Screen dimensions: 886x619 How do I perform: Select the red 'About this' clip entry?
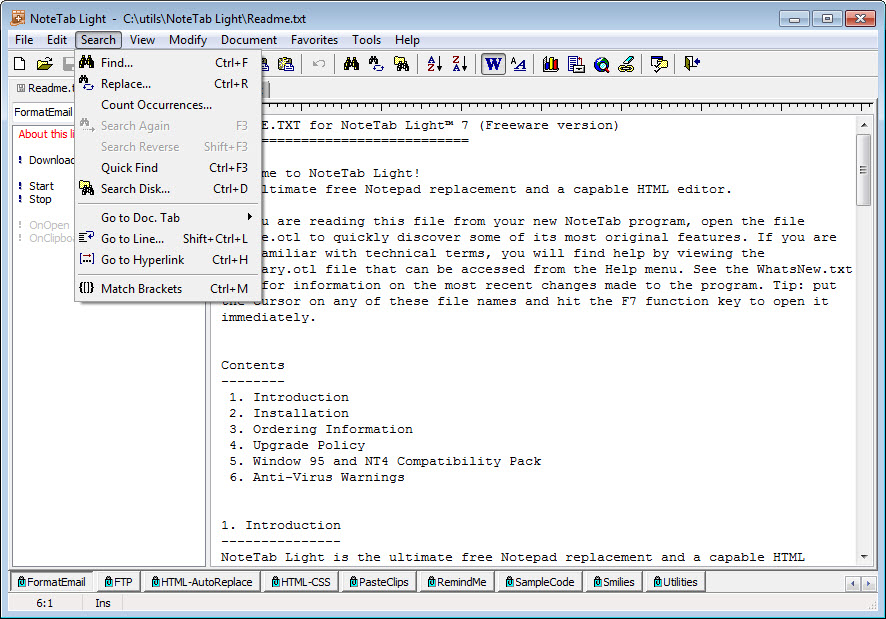pos(46,134)
